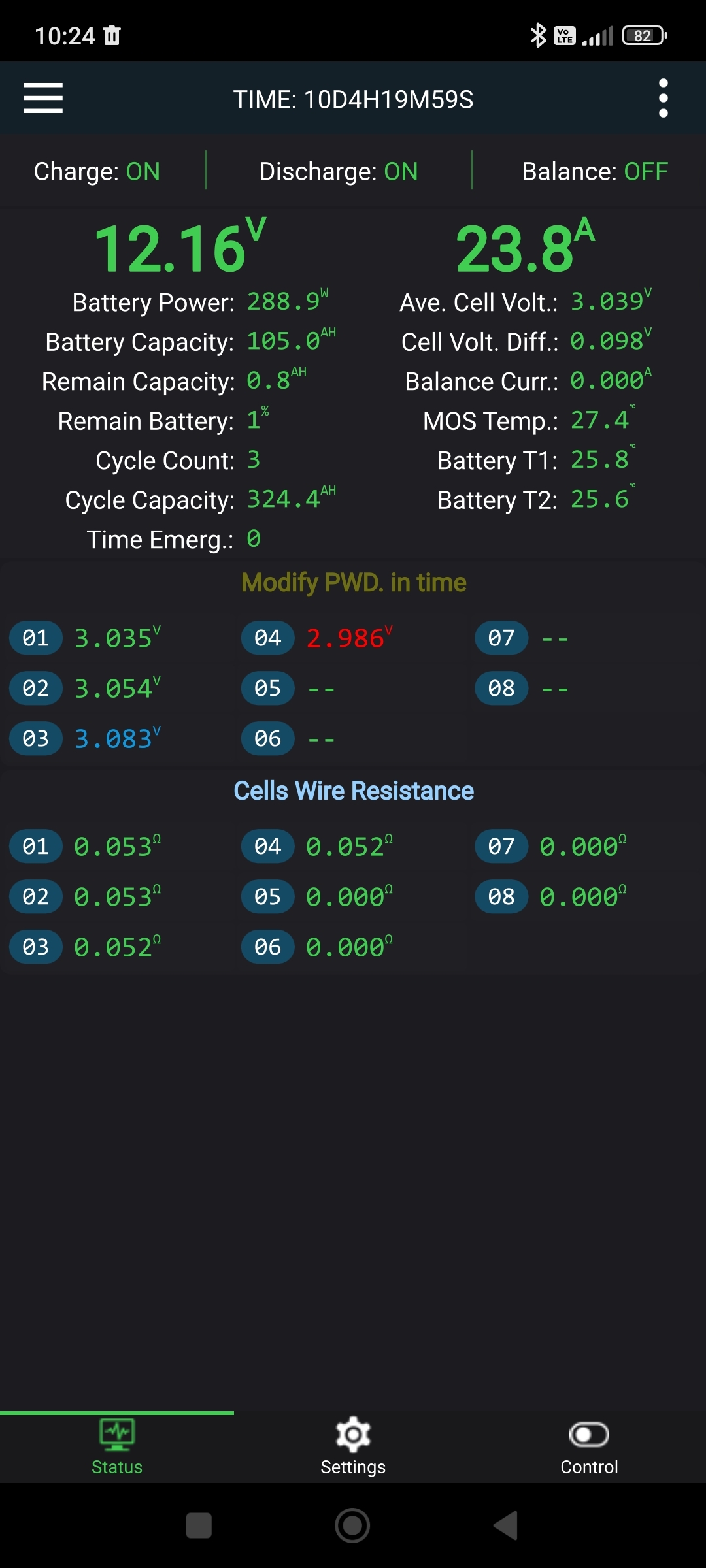This screenshot has height=1568, width=706.
Task: Tap the Balance OFF indicator
Action: (595, 171)
